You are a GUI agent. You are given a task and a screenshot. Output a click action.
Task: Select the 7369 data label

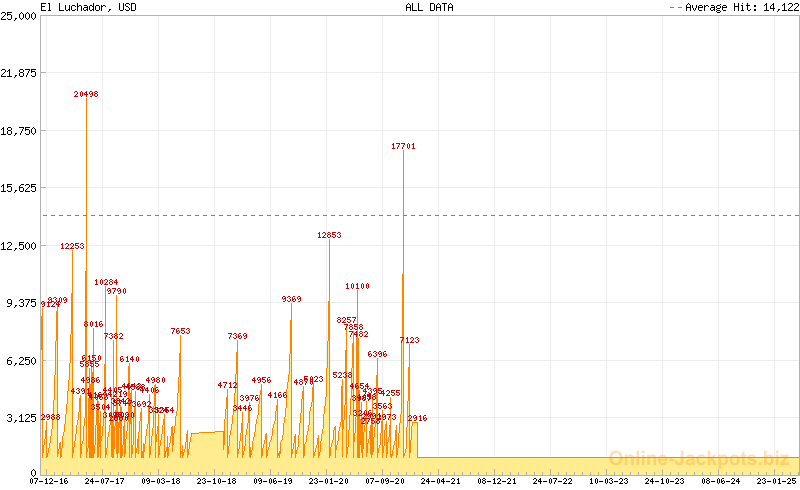point(237,336)
